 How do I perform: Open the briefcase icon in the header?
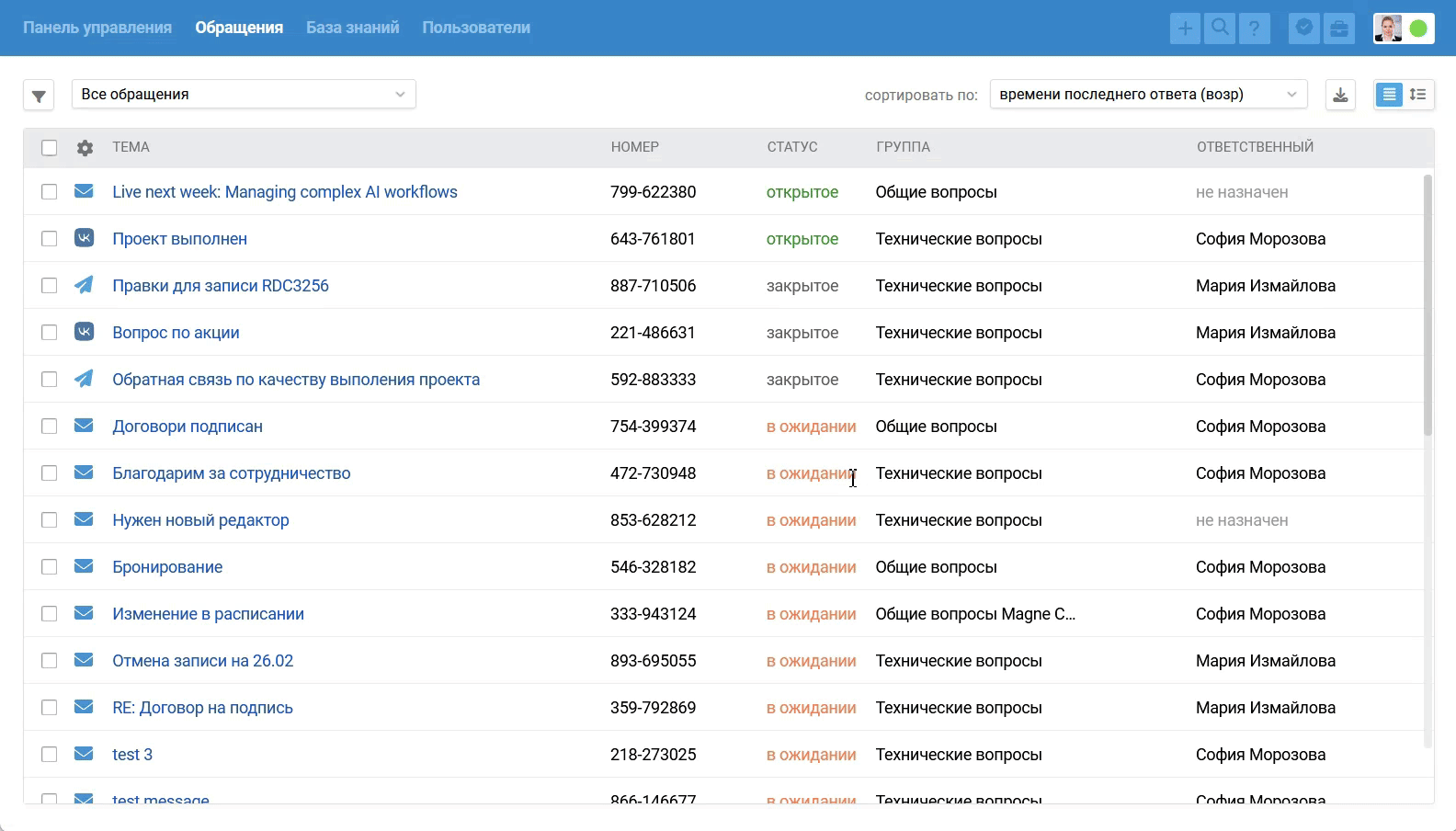coord(1339,28)
